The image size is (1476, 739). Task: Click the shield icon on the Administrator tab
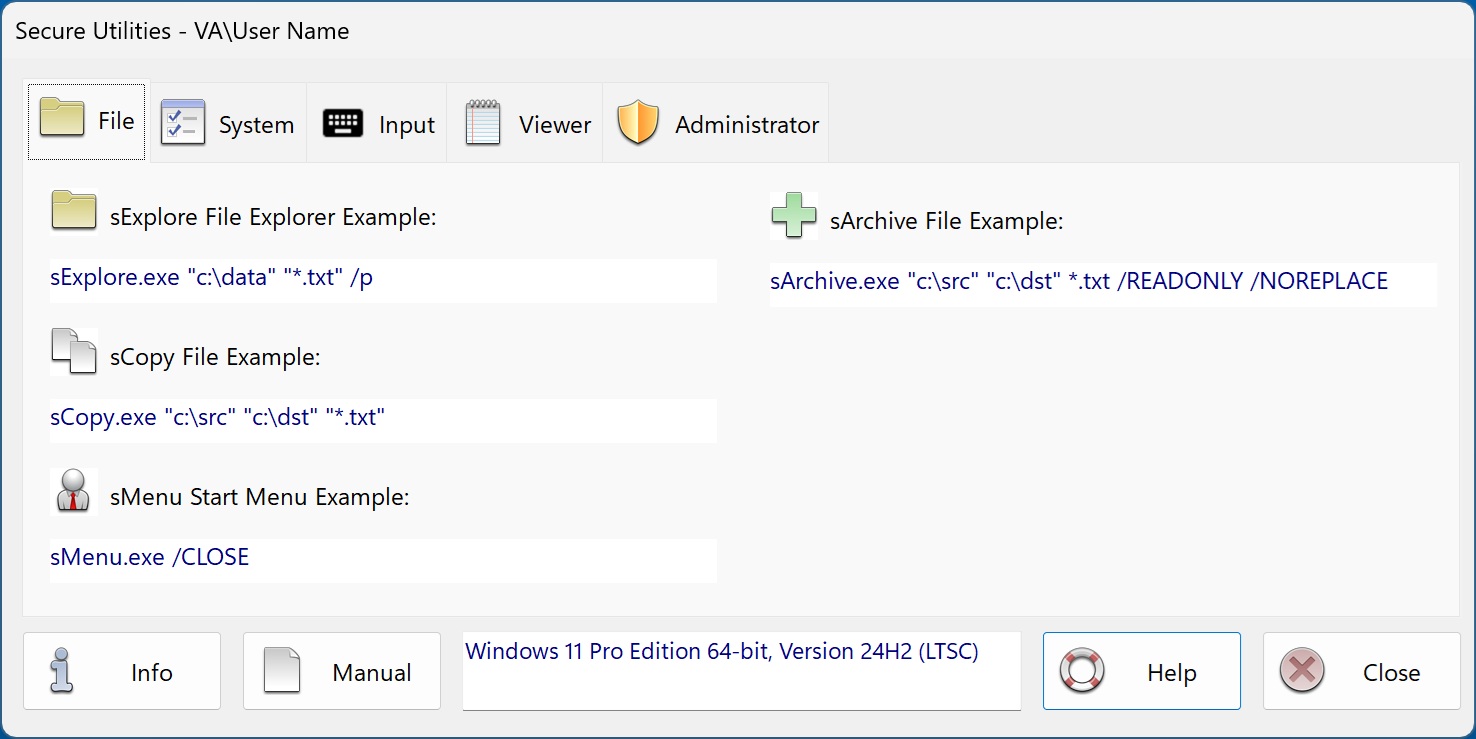click(x=639, y=122)
